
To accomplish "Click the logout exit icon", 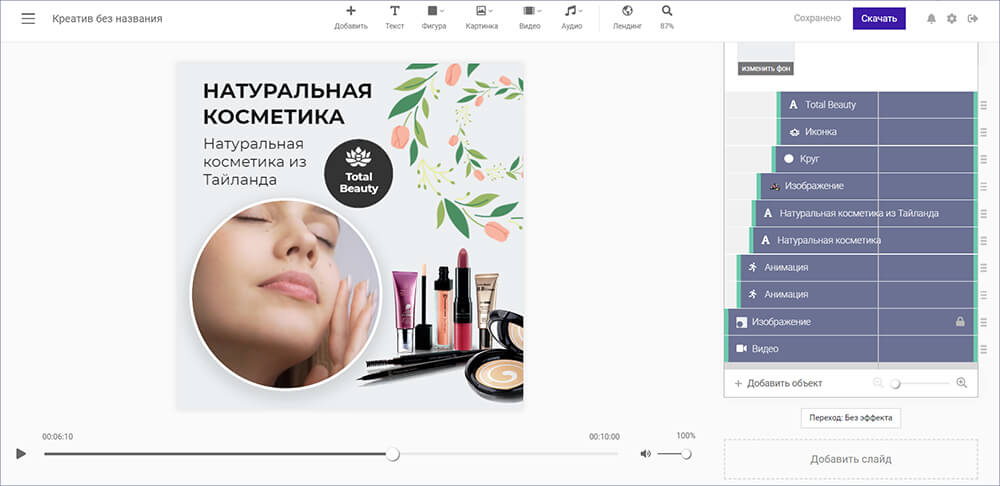I will coord(973,18).
